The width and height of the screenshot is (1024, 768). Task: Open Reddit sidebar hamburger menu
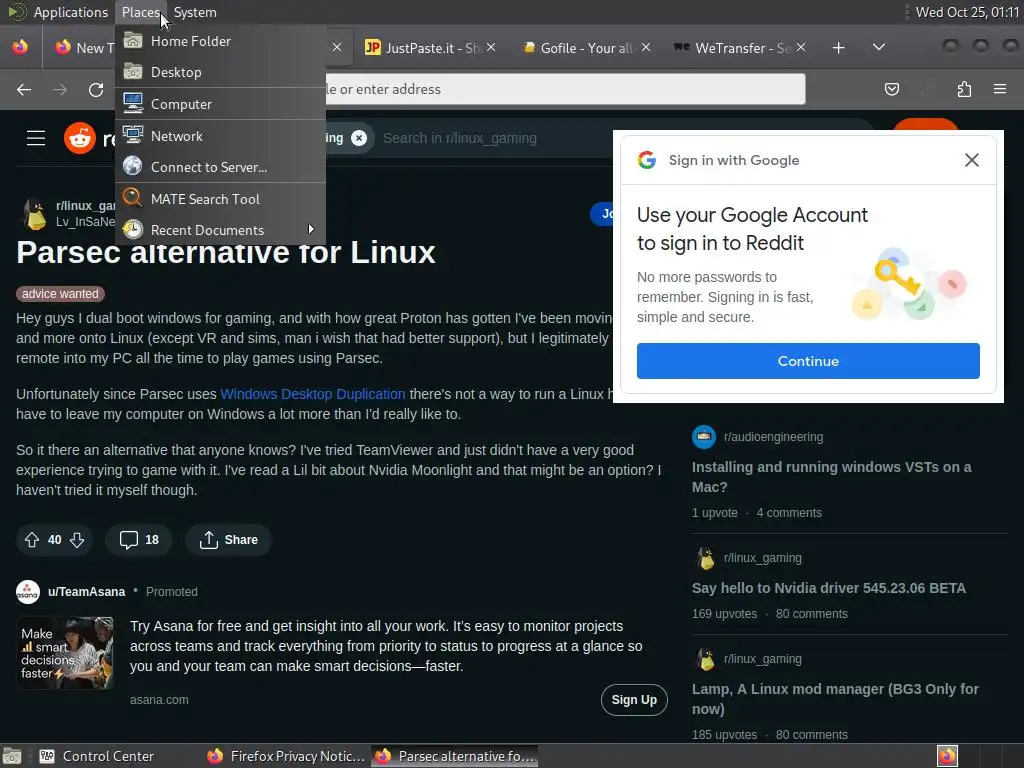tap(36, 138)
